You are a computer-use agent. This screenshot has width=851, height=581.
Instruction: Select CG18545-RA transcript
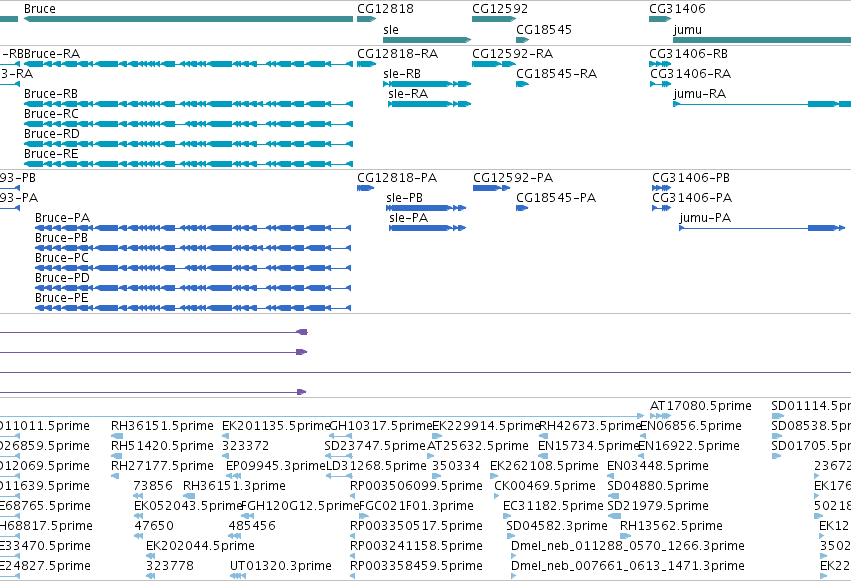coord(522,84)
